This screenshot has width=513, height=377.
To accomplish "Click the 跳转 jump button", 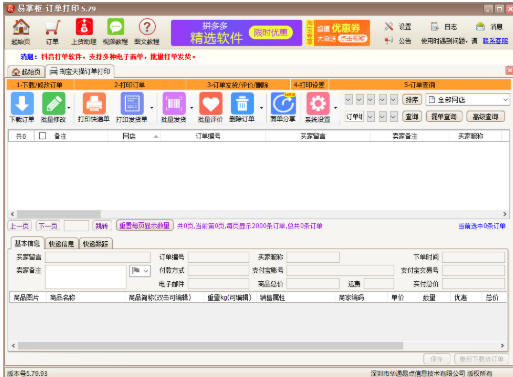I will click(101, 226).
